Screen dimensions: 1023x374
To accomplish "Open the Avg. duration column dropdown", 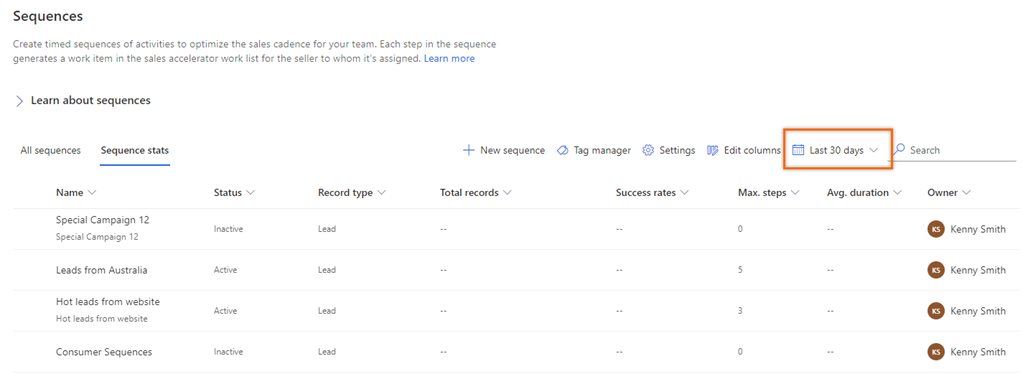I will [x=897, y=193].
